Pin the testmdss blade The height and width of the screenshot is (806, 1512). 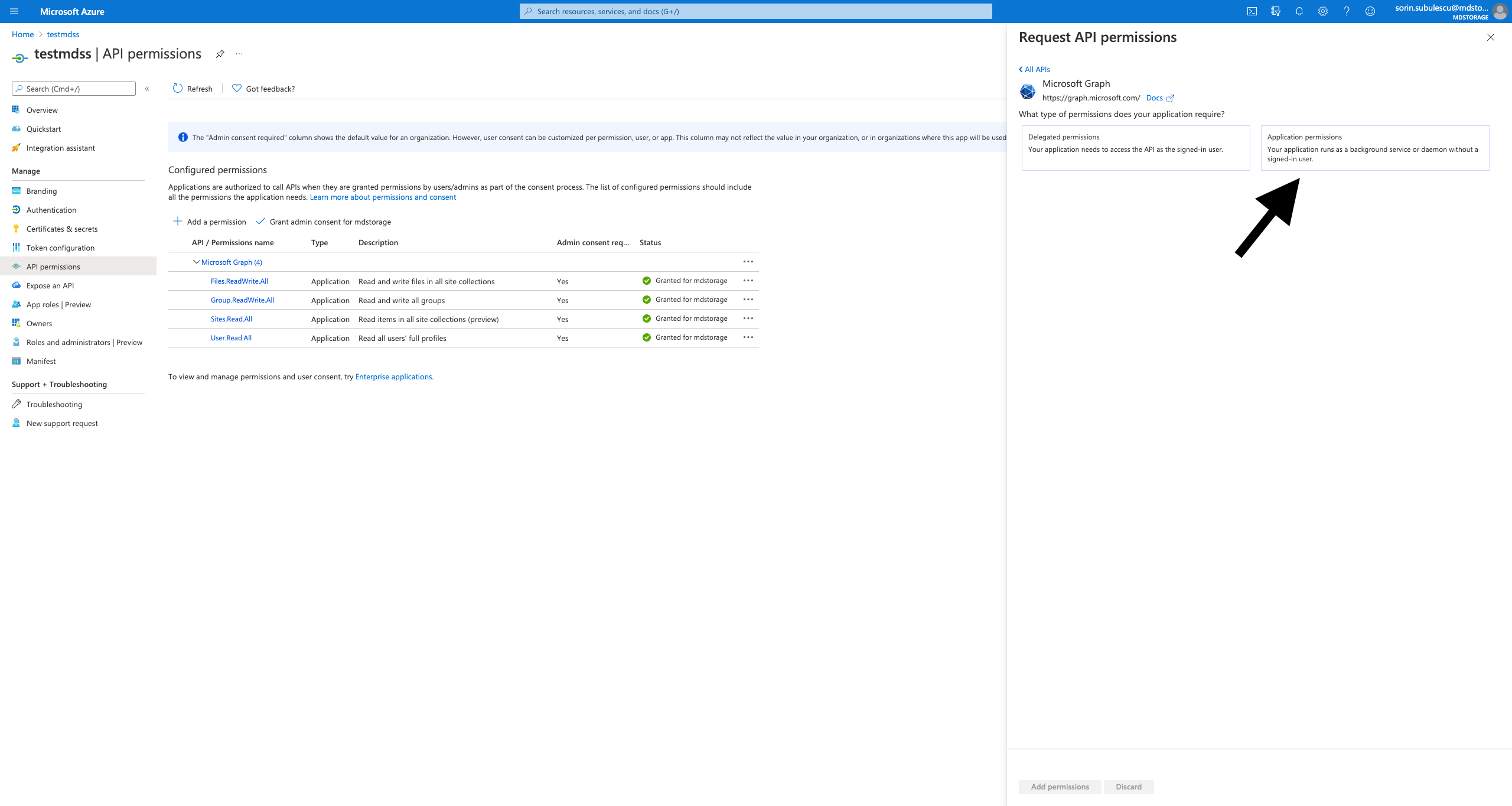[220, 54]
